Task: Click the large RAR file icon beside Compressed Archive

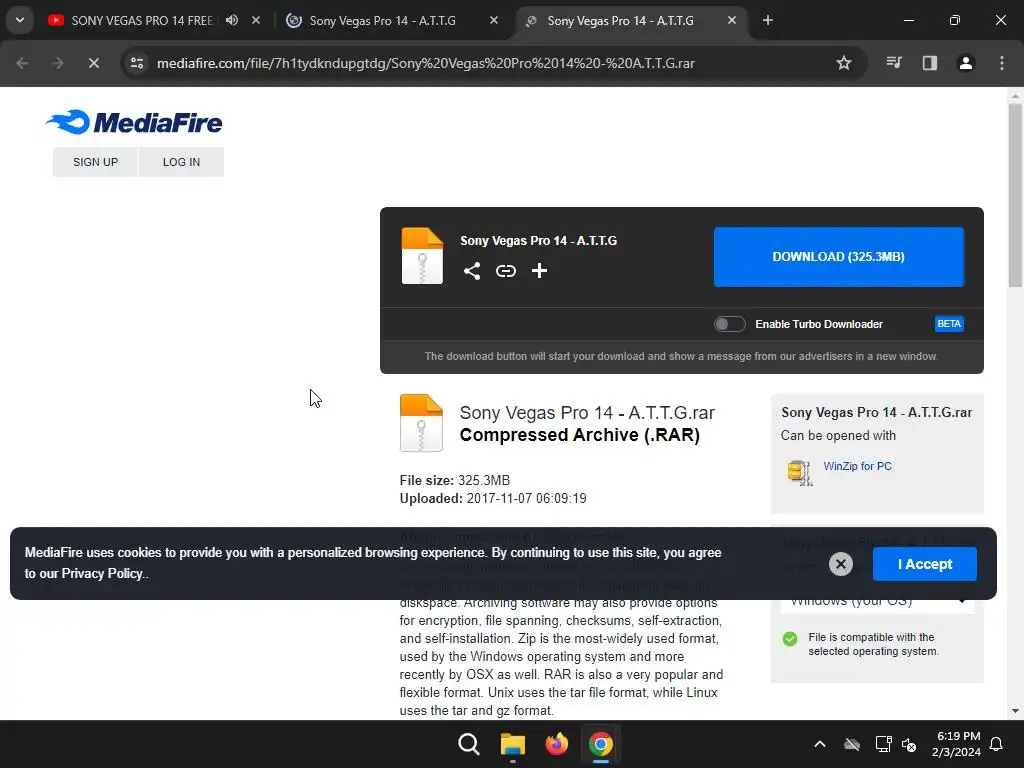Action: click(x=421, y=423)
